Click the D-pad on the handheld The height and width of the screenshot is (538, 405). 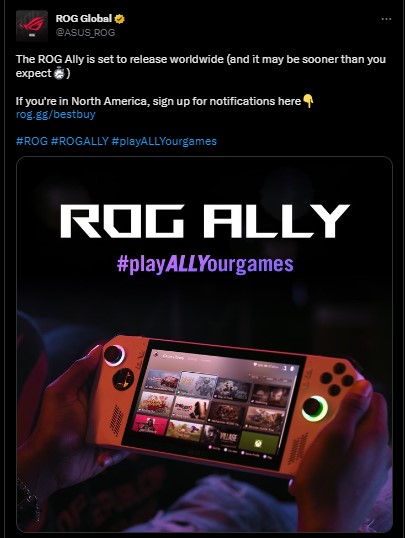[x=123, y=379]
